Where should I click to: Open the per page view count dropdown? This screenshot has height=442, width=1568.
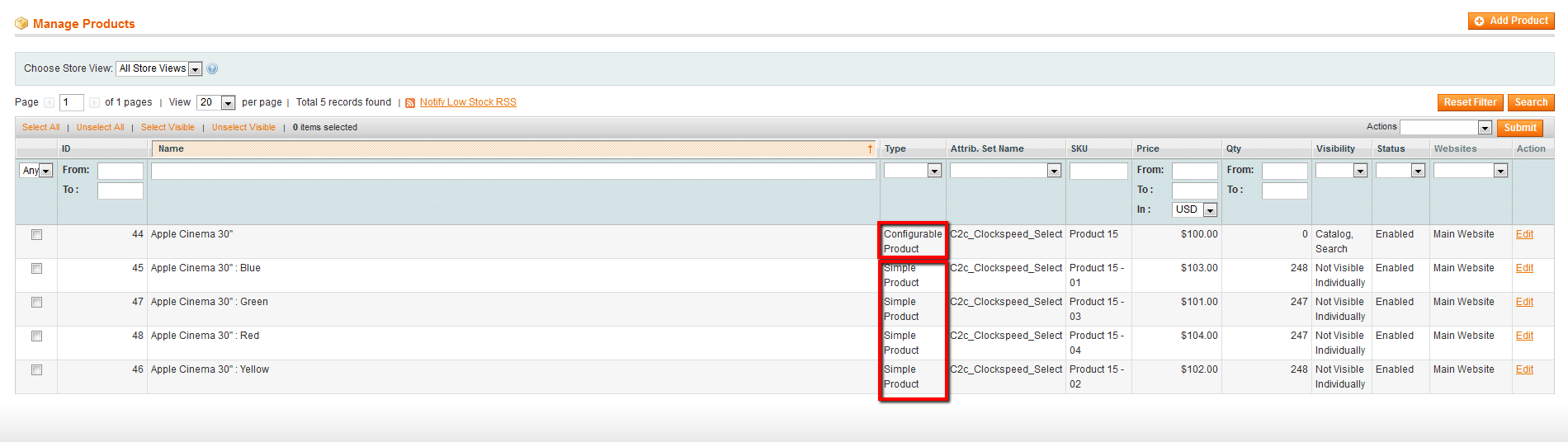pos(216,103)
